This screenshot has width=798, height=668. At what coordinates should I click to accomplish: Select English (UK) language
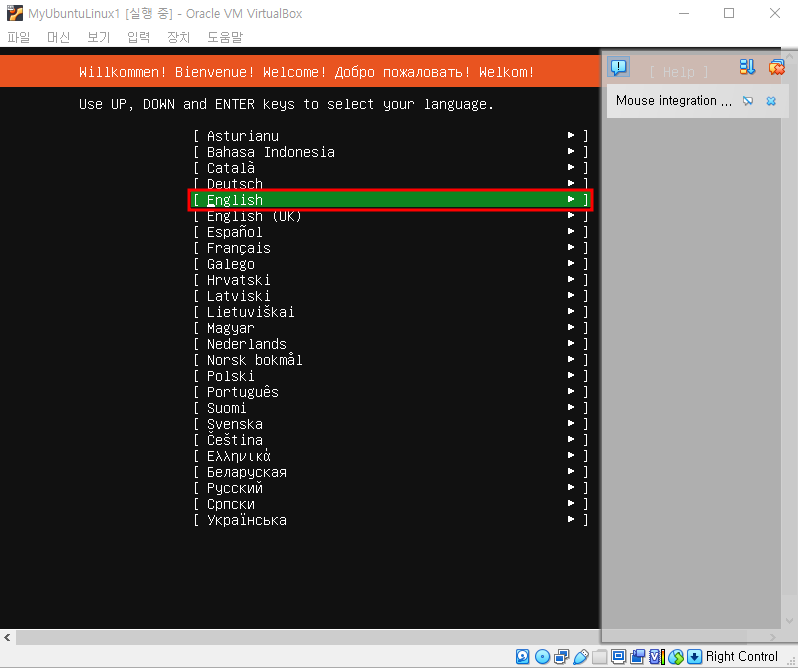[390, 216]
